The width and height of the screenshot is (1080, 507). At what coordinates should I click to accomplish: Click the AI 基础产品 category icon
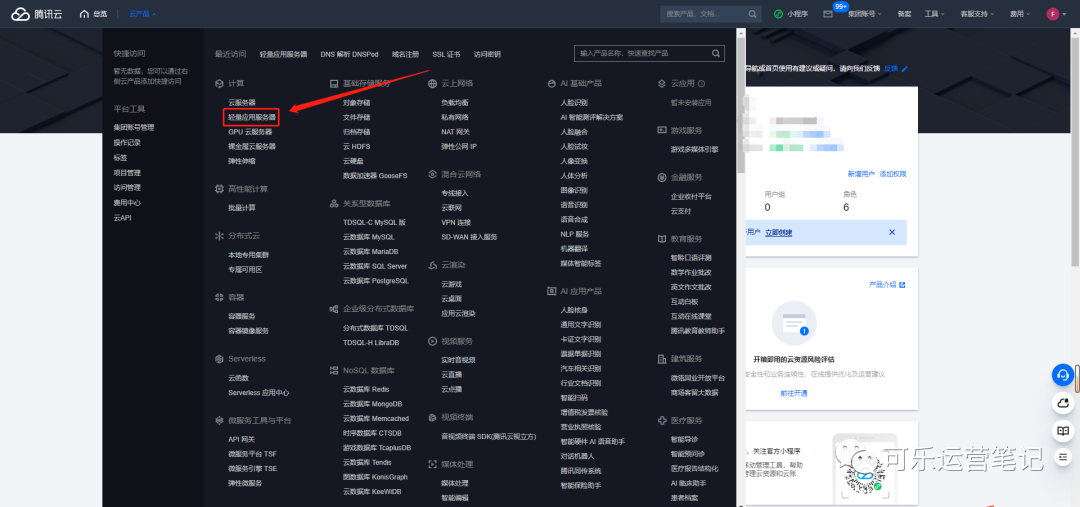click(552, 83)
